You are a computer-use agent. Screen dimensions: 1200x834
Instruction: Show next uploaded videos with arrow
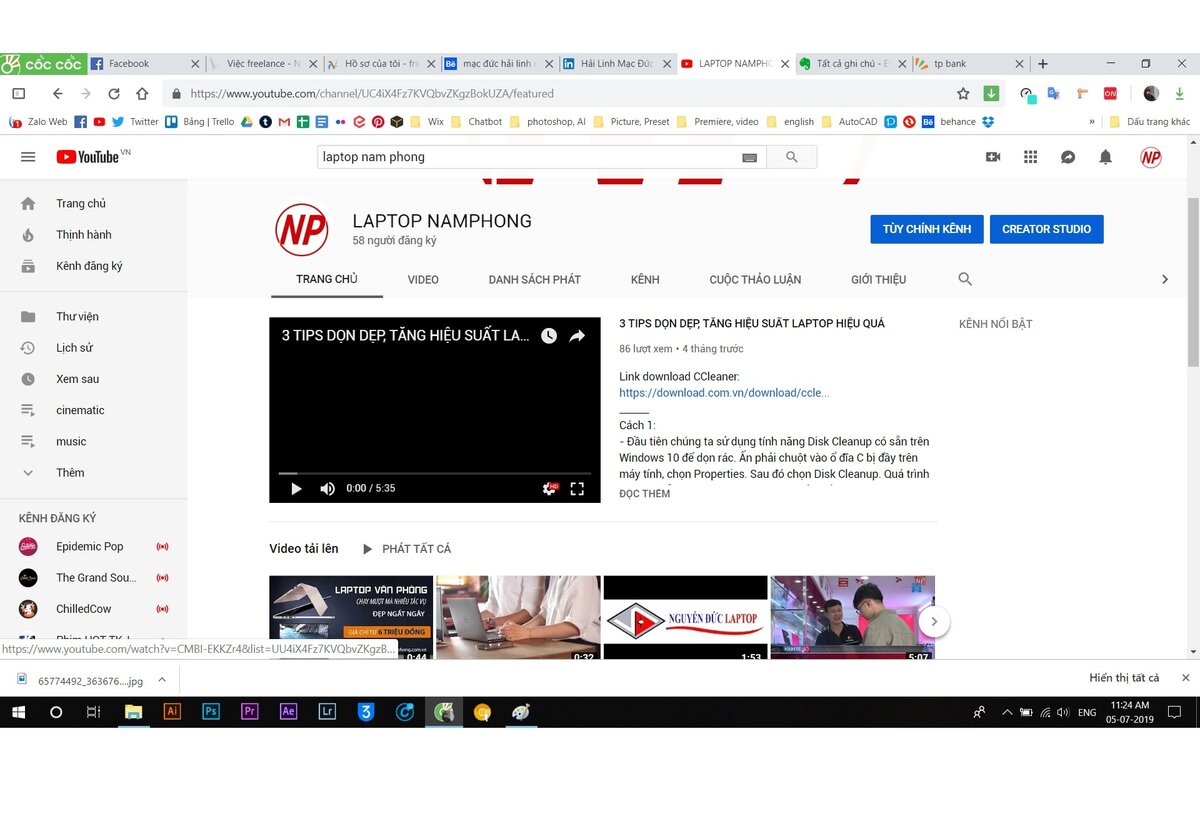(x=934, y=621)
